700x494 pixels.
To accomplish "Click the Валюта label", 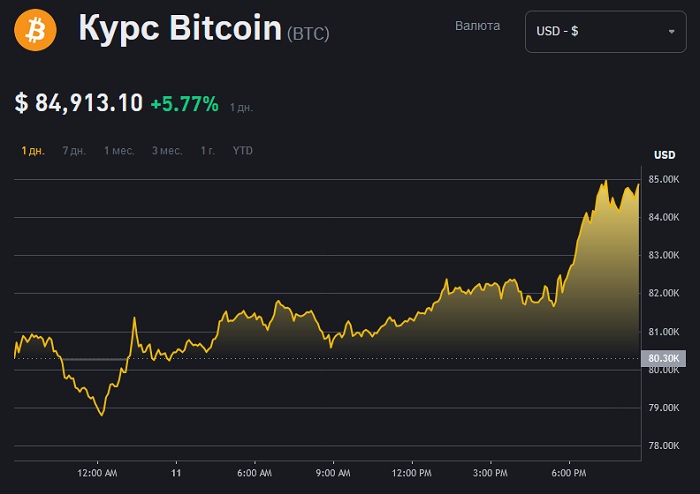I will click(477, 26).
